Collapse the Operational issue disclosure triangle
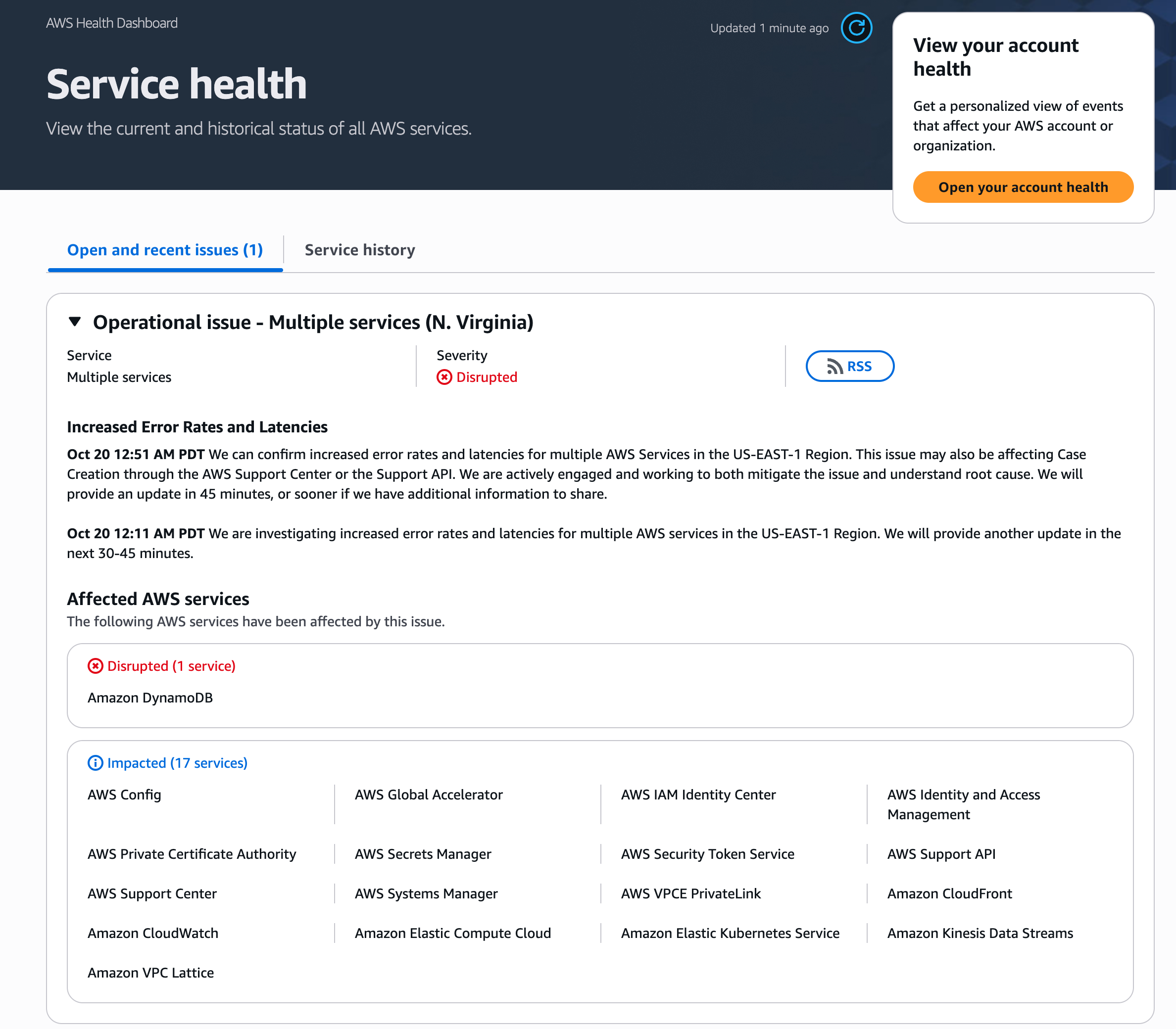Screen dimensions: 1176x1029 75,322
